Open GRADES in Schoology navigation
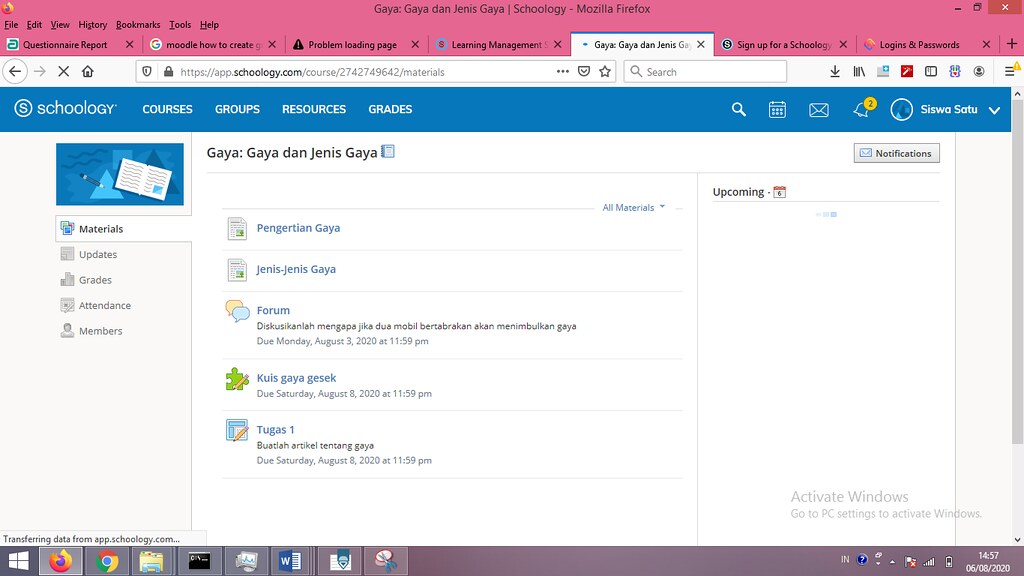The width and height of the screenshot is (1024, 576). click(390, 109)
